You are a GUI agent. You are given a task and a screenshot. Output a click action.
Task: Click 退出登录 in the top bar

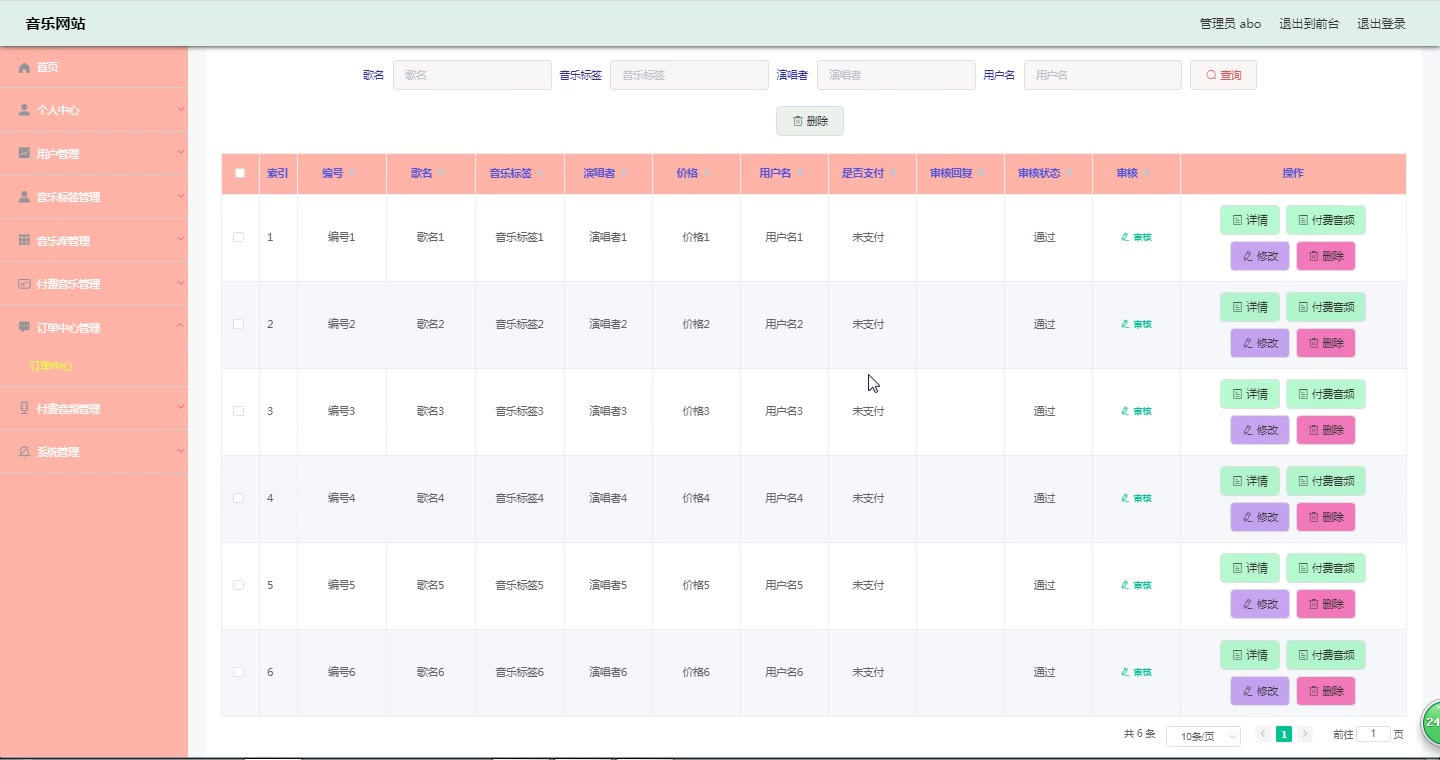(1380, 24)
